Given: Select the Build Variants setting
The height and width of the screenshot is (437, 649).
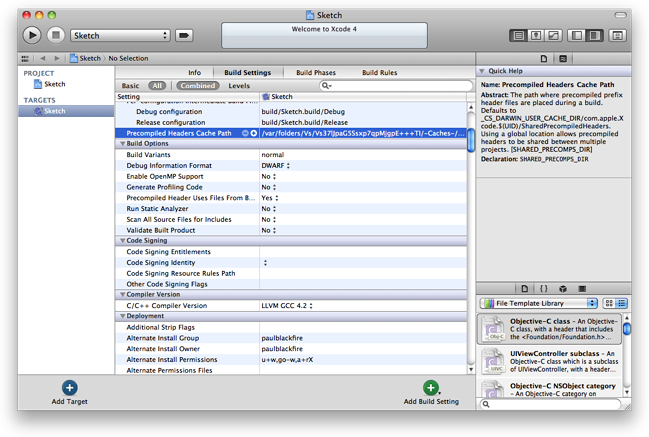Looking at the screenshot, I should coord(291,155).
